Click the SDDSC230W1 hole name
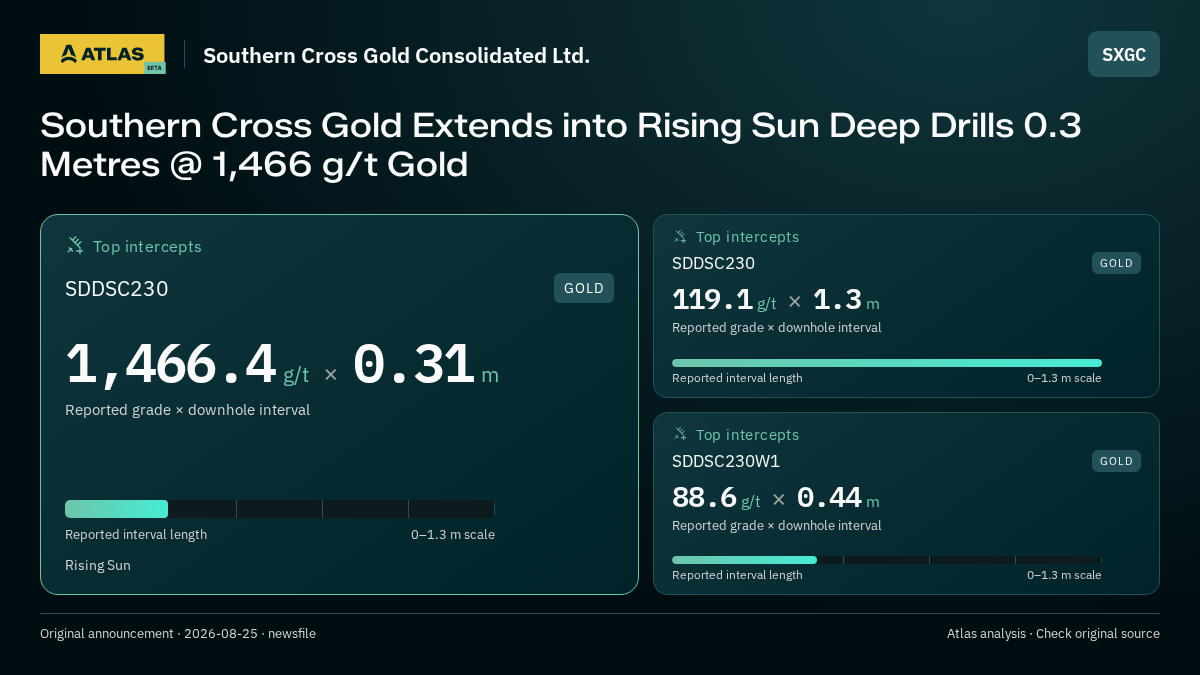1200x675 pixels. tap(726, 461)
